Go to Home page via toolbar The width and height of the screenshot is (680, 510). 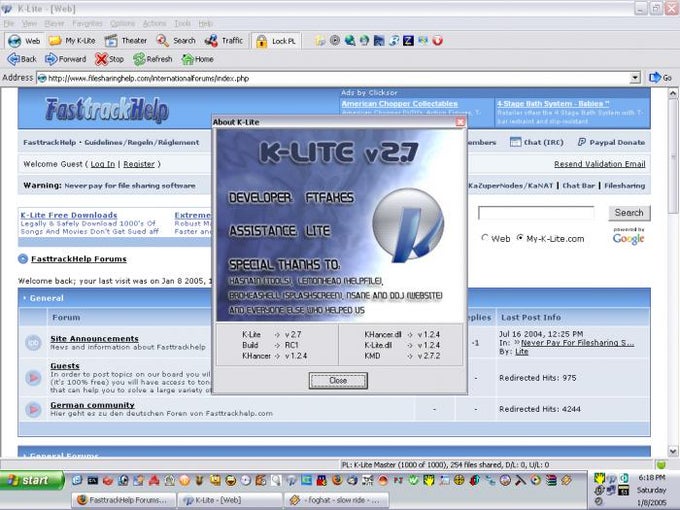[x=197, y=59]
